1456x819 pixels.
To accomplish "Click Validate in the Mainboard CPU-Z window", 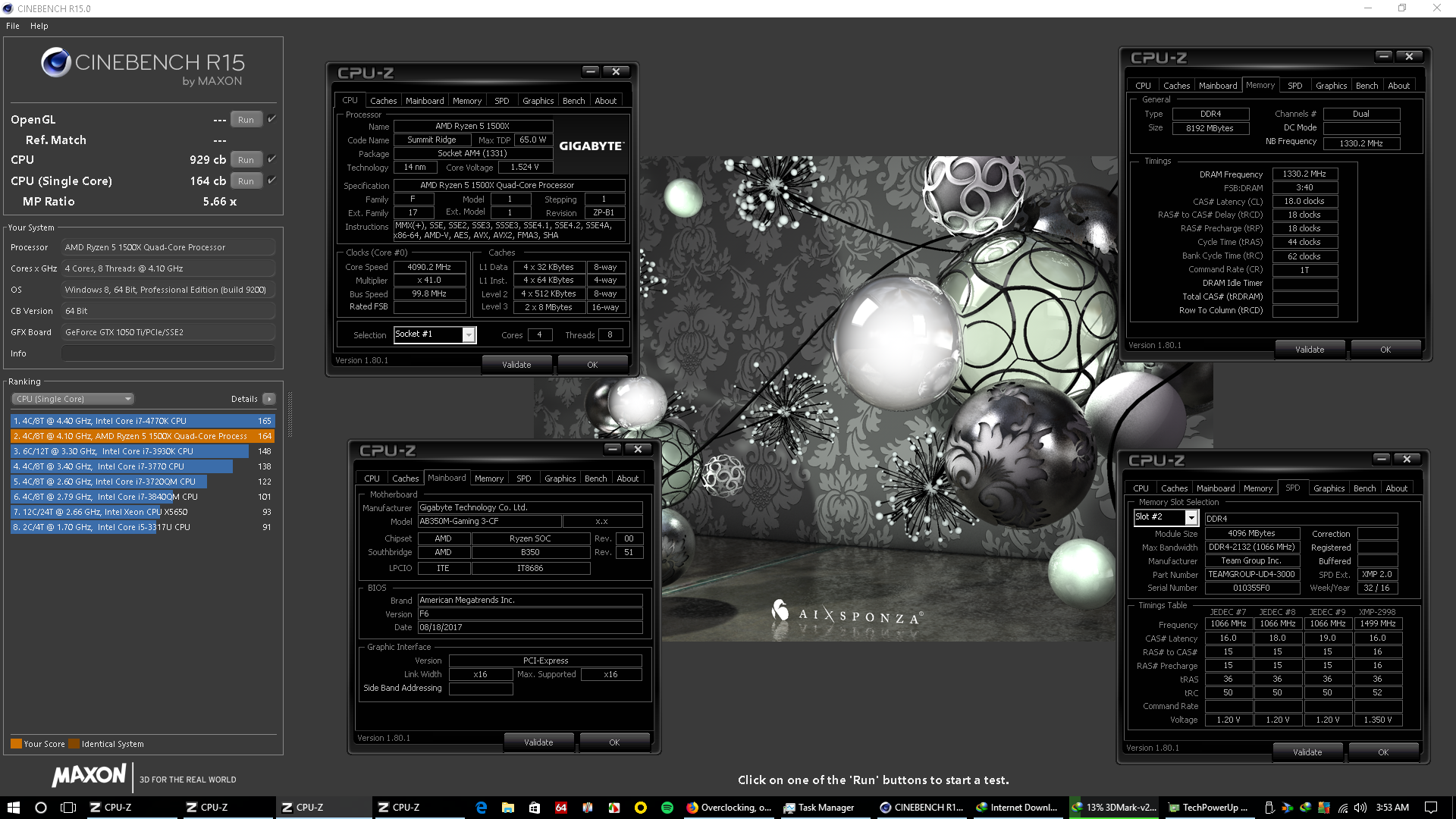I will tap(538, 742).
